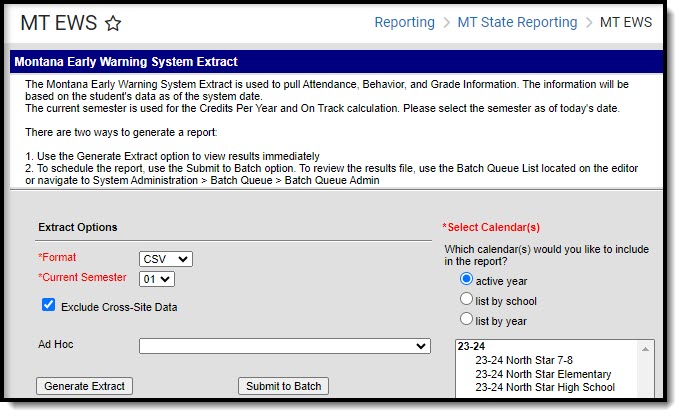Uncheck the Exclude Cross-Site Data checkbox
The width and height of the screenshot is (682, 417).
coord(49,305)
